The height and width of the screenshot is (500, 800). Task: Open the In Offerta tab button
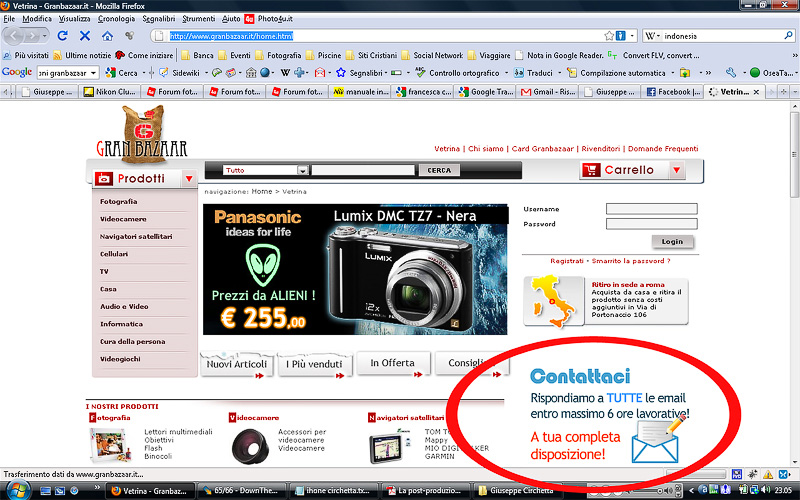coord(393,364)
